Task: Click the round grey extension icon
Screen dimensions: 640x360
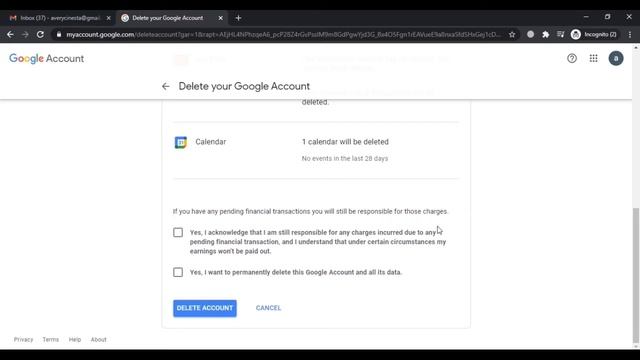Action: (530, 35)
